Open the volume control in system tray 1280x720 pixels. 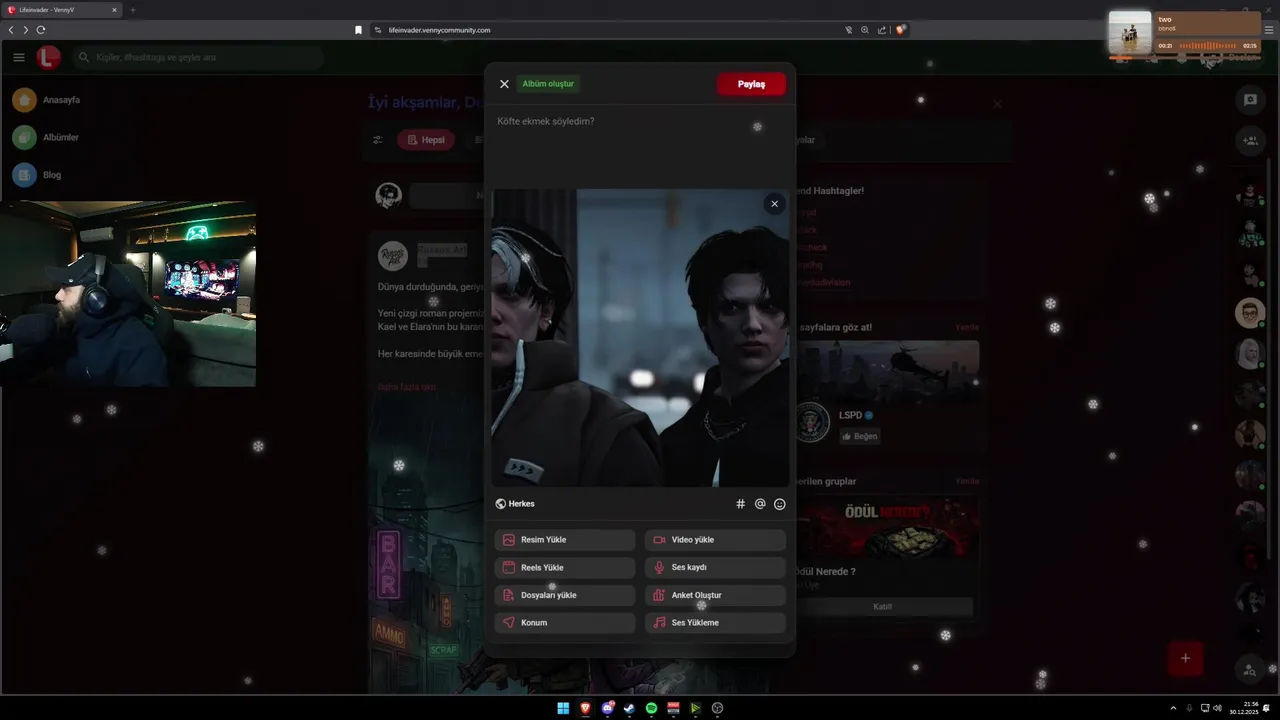pyautogui.click(x=1217, y=708)
